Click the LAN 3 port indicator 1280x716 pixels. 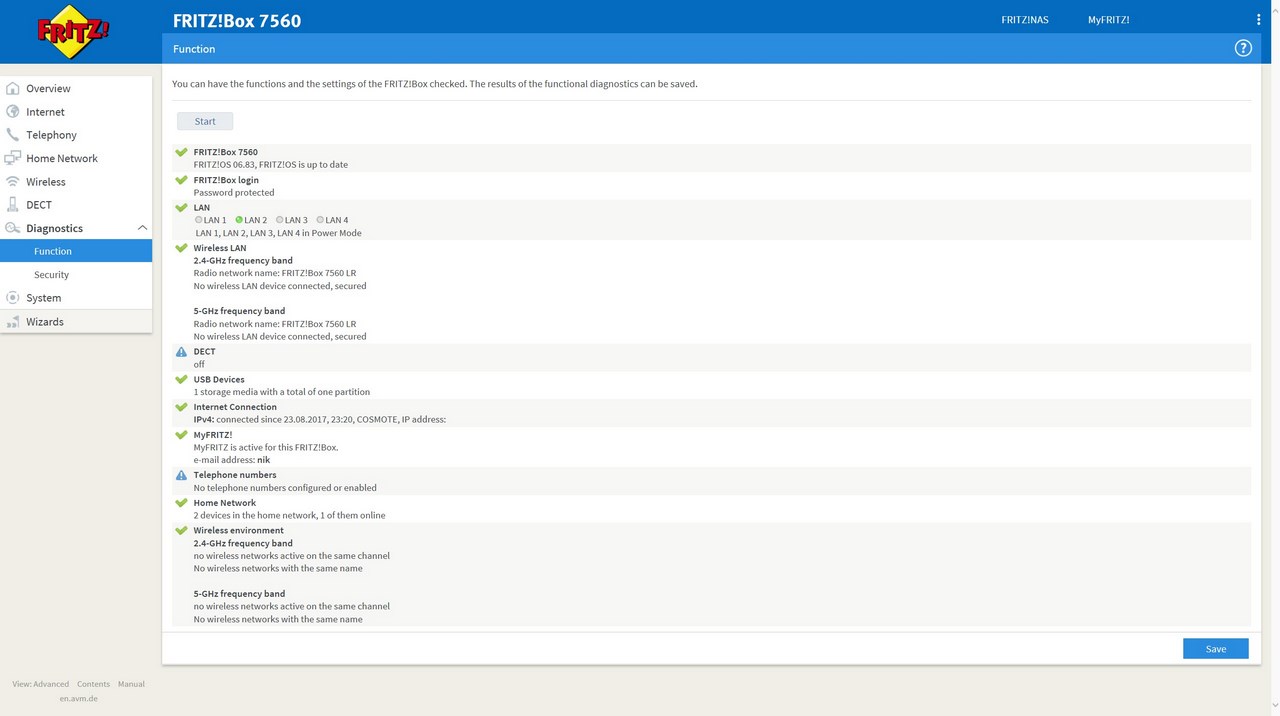tap(280, 220)
